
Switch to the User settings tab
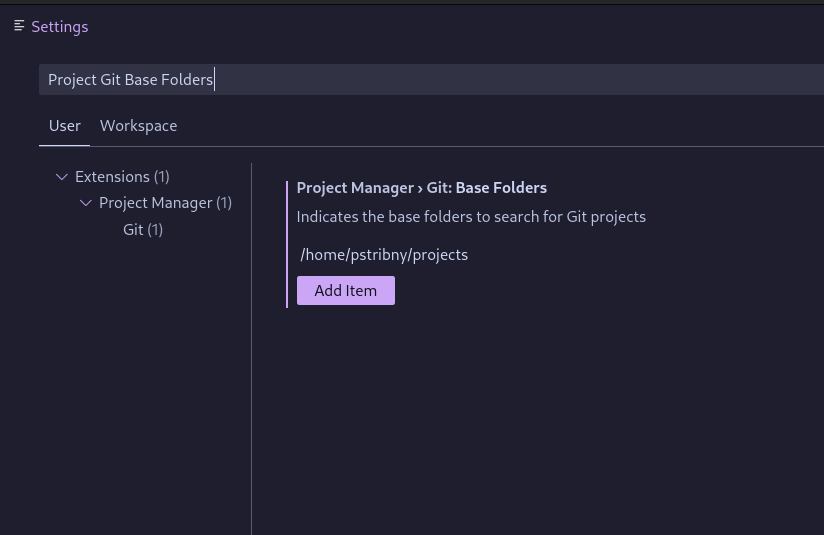pyautogui.click(x=65, y=126)
